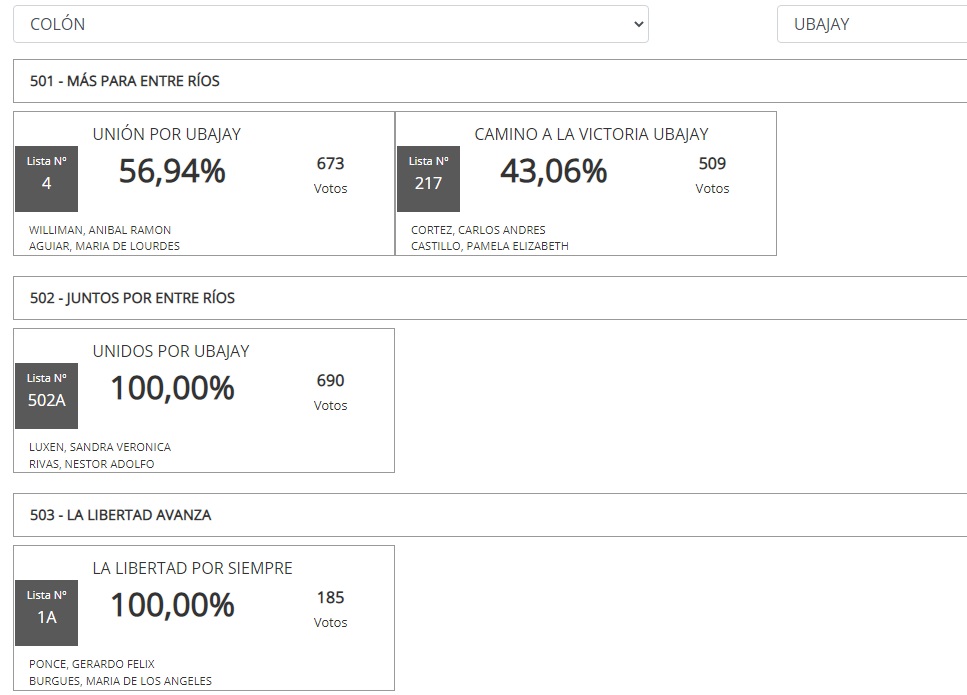967x695 pixels.
Task: Open the LA LIBERTAD POR SIEMPRE title
Action: tap(192, 568)
